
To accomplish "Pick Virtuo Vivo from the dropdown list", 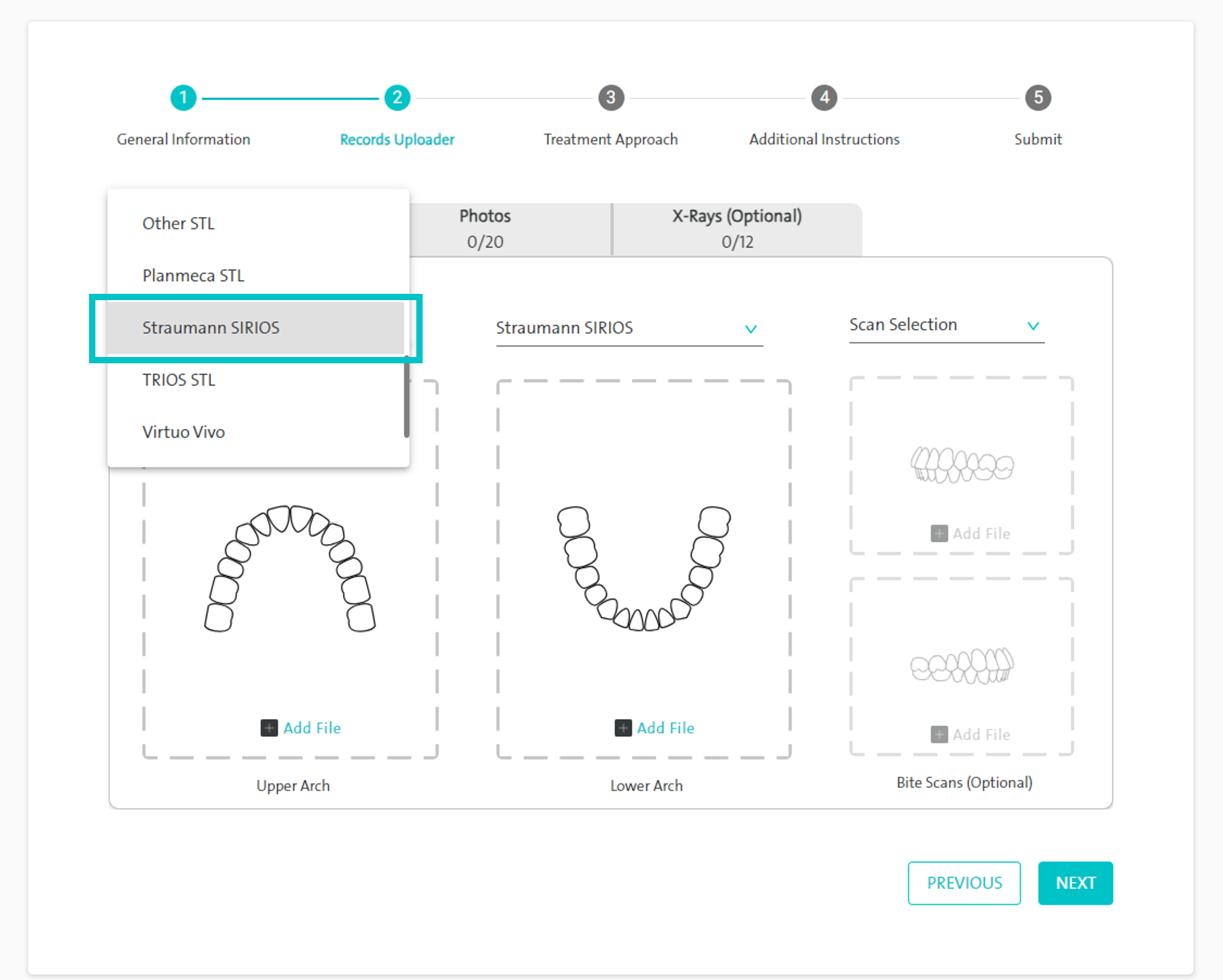I will point(256,432).
